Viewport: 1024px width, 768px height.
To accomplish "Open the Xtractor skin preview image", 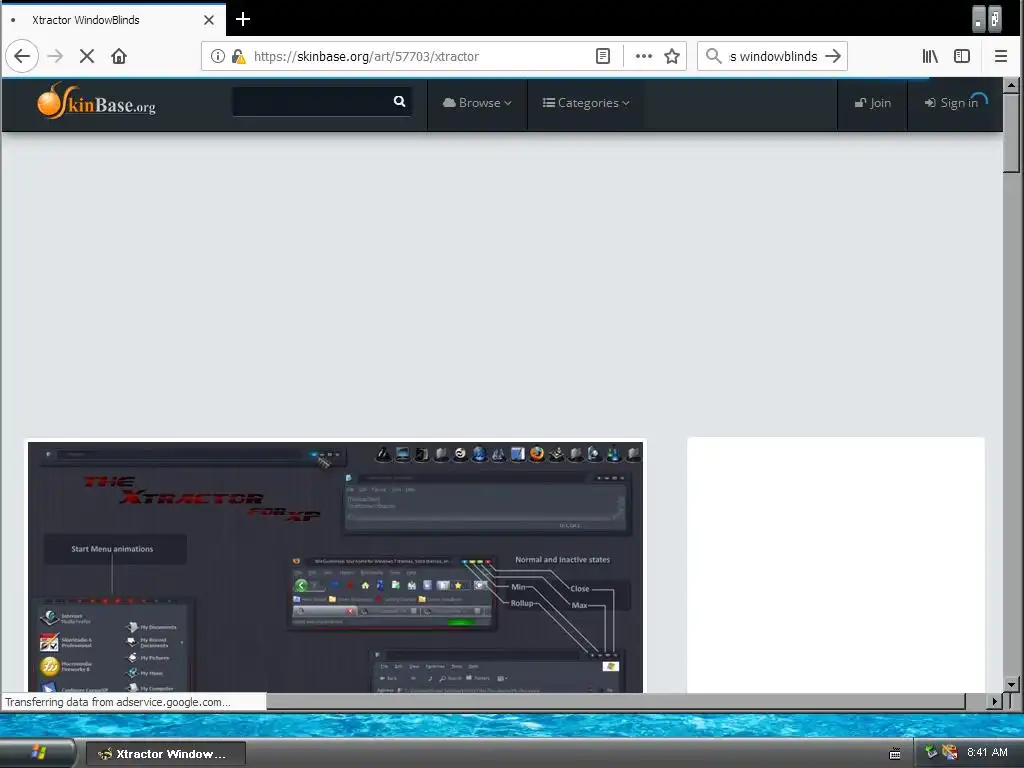I will (336, 567).
